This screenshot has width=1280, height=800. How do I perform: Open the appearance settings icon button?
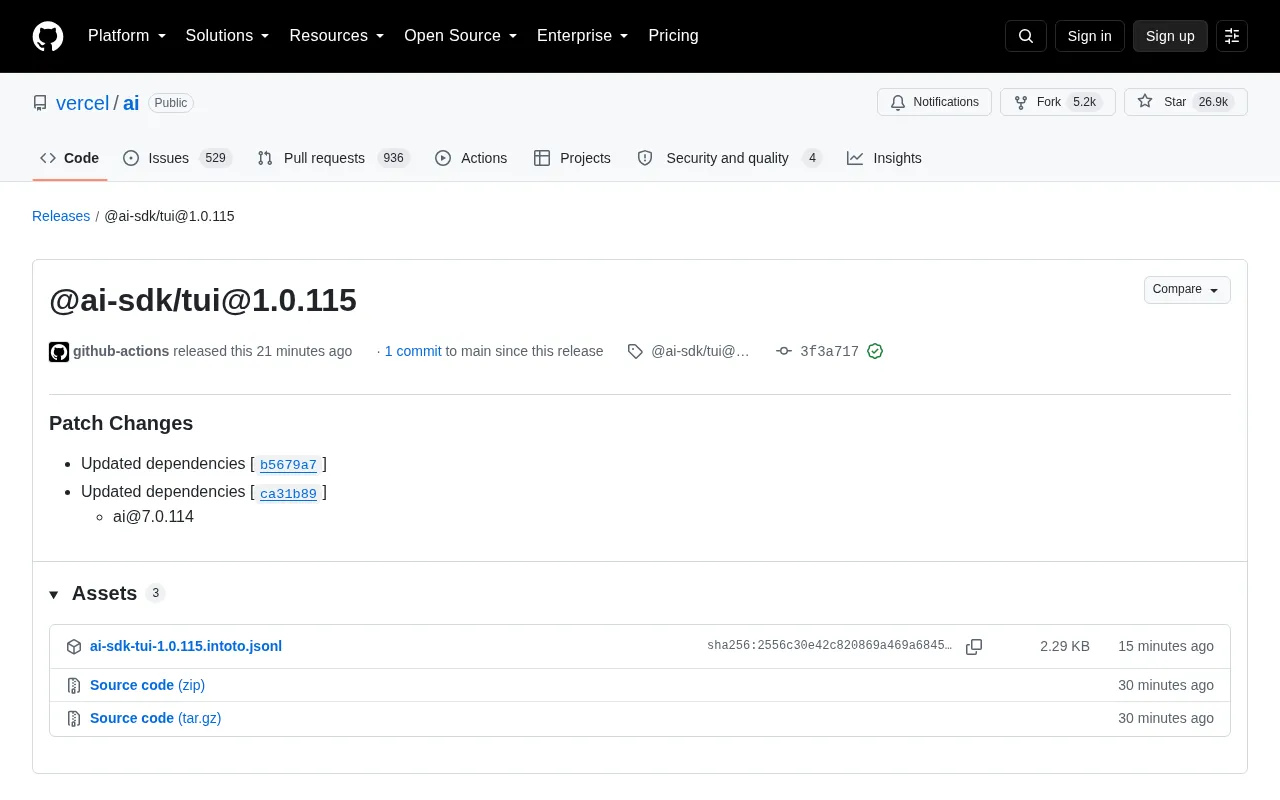1232,36
